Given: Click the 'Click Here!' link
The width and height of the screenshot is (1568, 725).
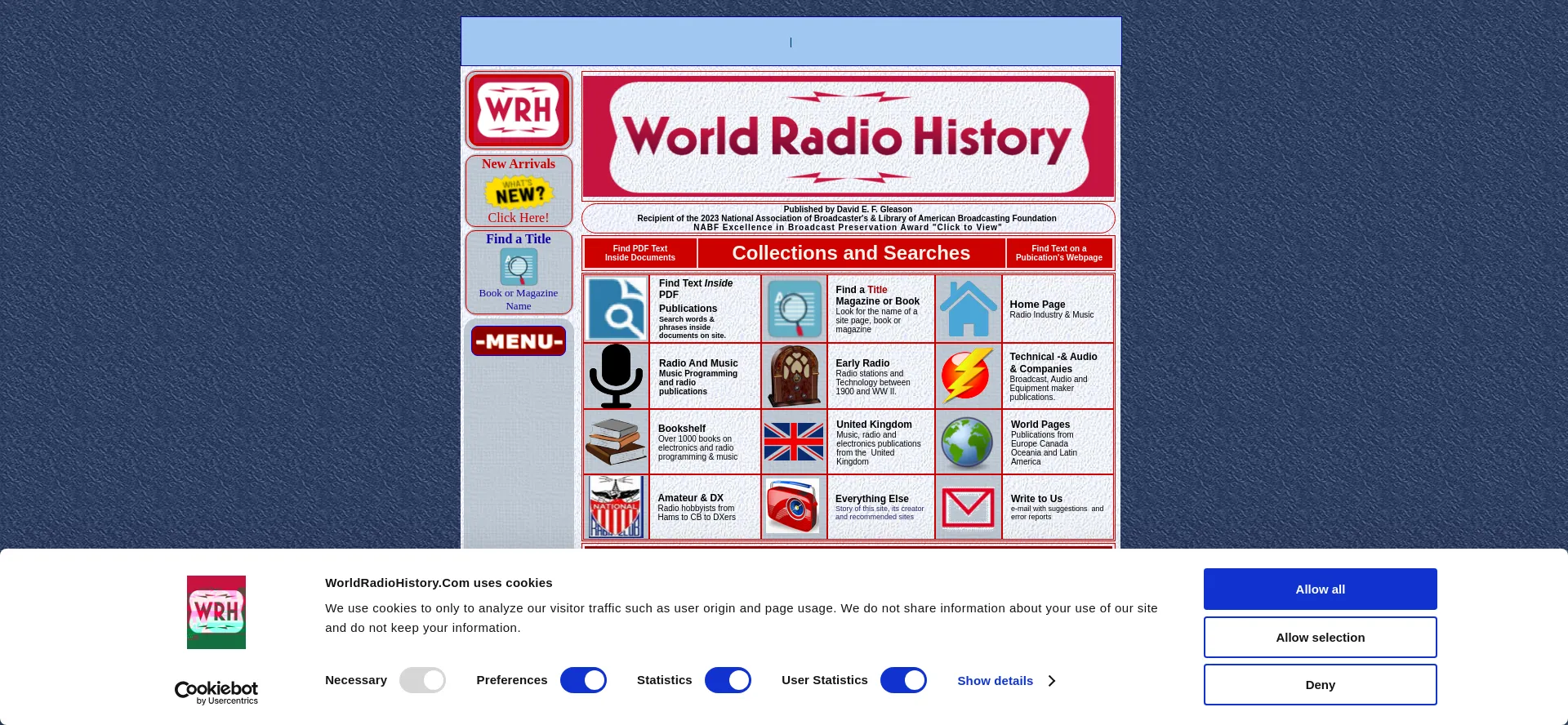Looking at the screenshot, I should coord(519,218).
